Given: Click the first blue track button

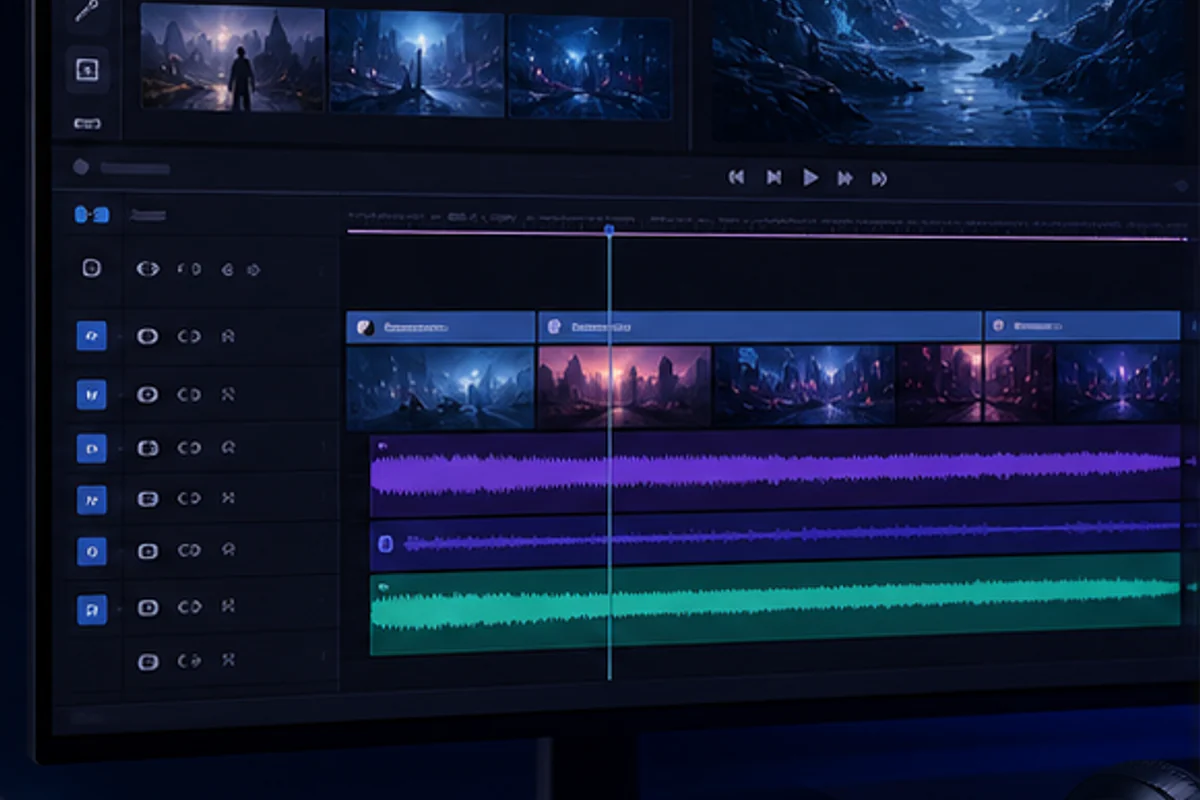Looking at the screenshot, I should [x=91, y=336].
